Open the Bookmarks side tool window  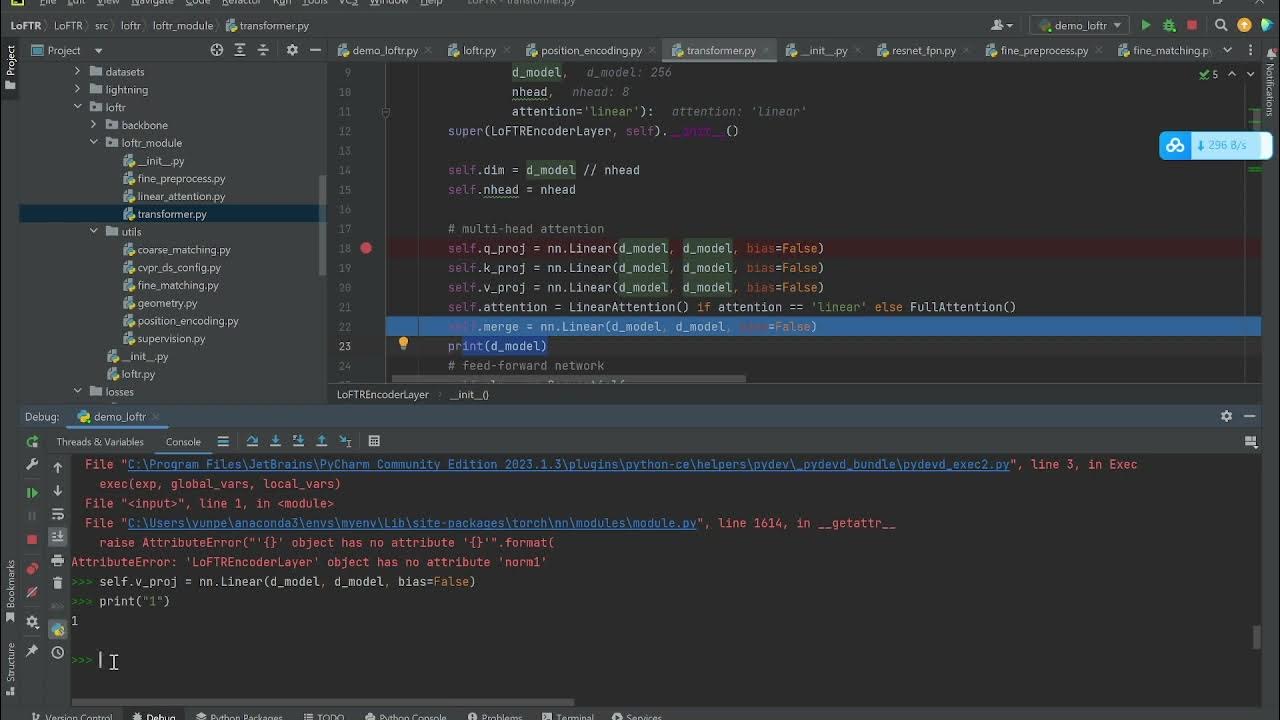[x=11, y=590]
